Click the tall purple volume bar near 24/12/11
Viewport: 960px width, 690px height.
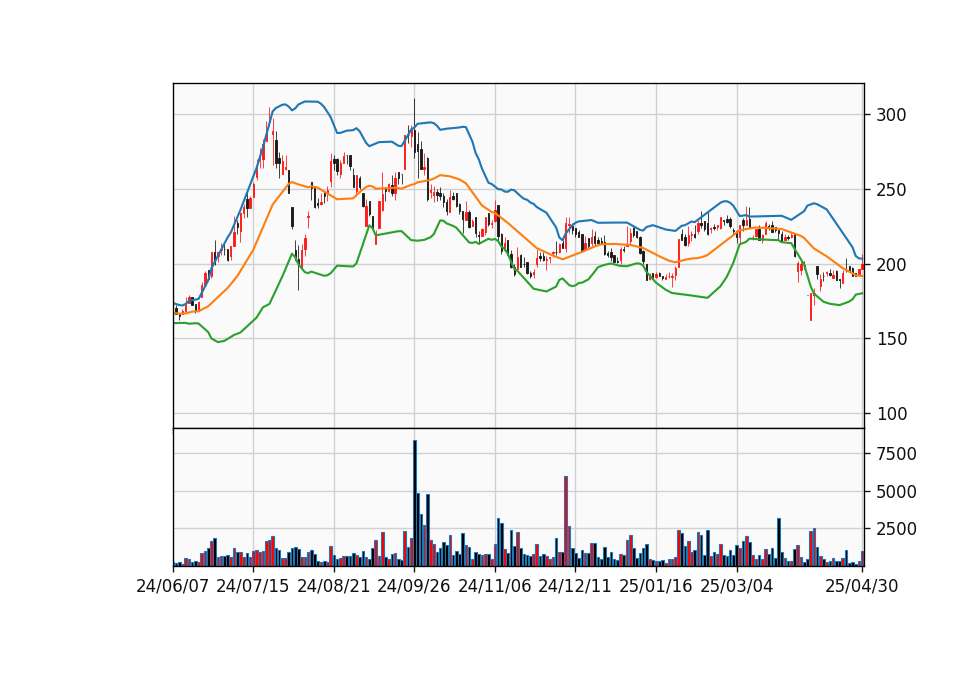[566, 521]
